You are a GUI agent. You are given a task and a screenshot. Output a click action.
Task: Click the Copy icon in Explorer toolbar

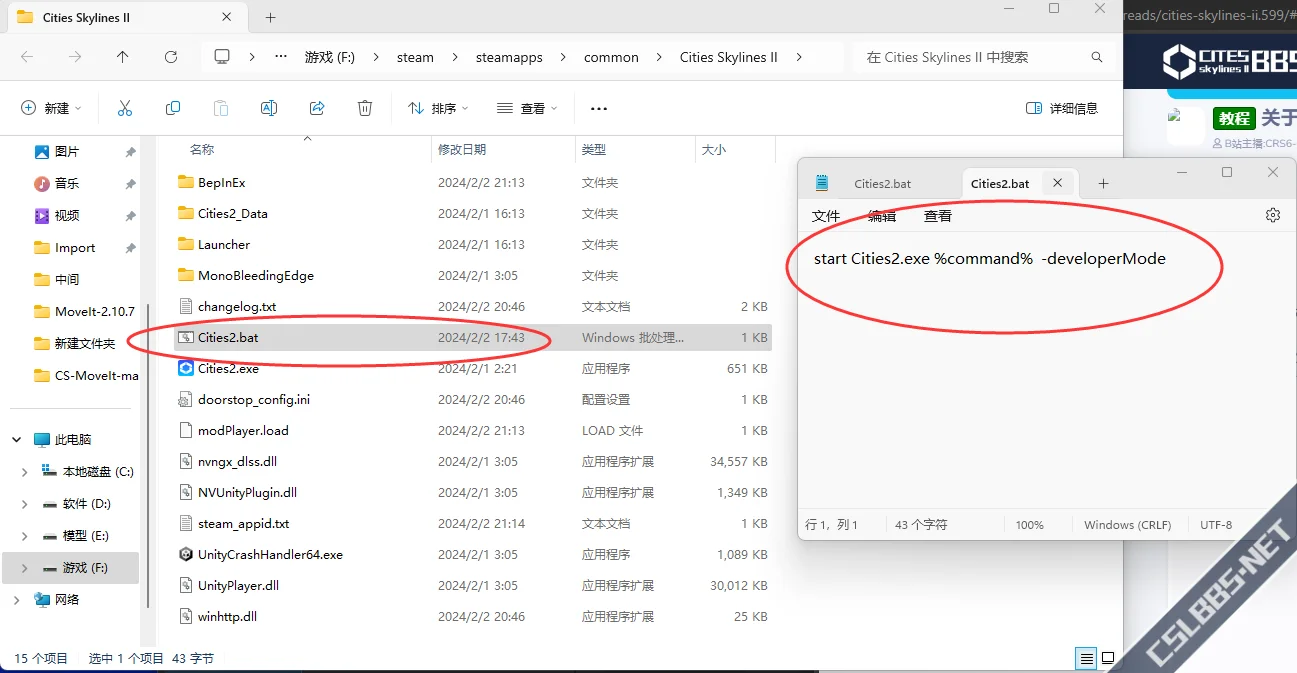[173, 108]
